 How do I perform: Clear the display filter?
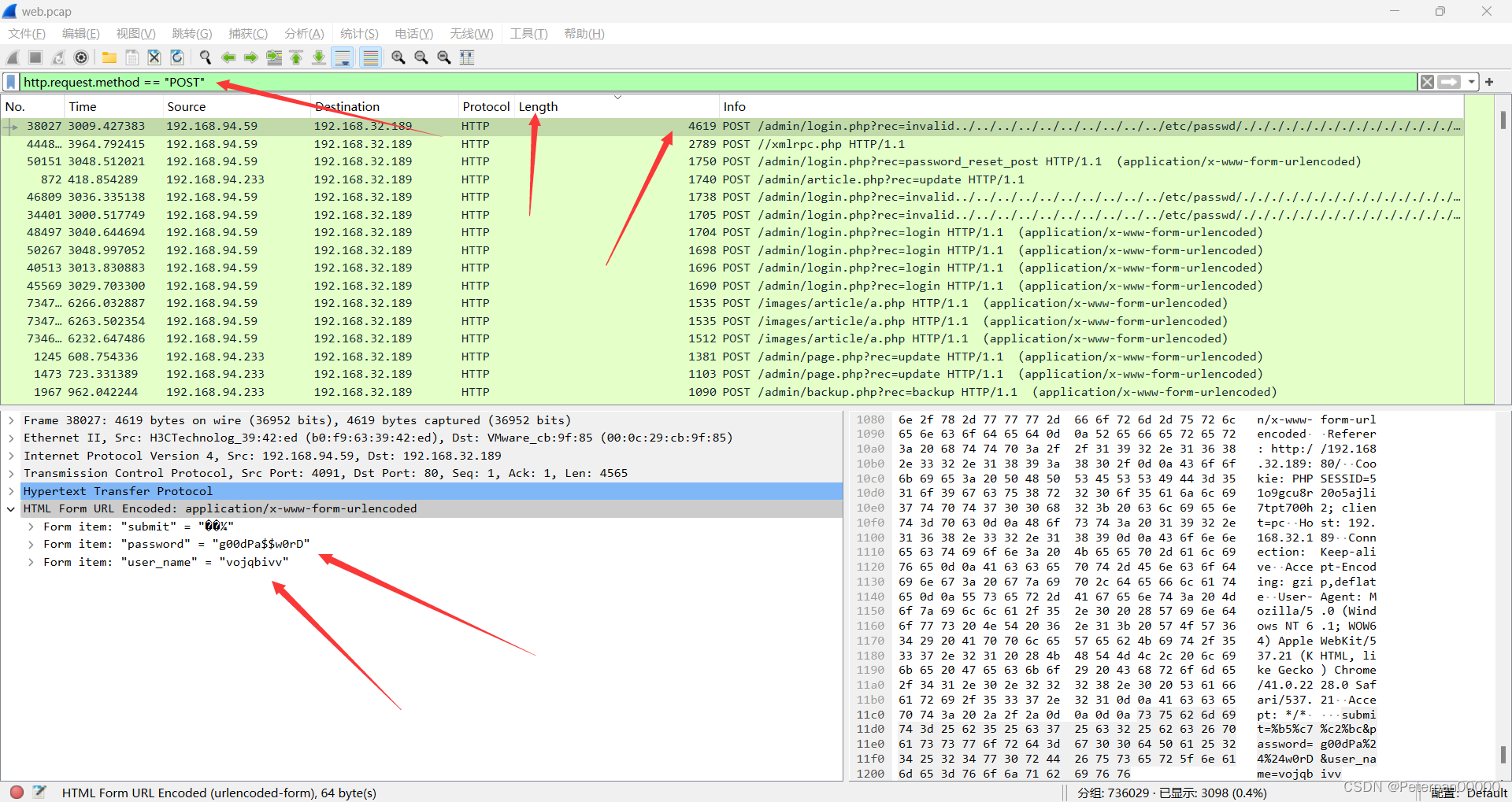(1427, 82)
